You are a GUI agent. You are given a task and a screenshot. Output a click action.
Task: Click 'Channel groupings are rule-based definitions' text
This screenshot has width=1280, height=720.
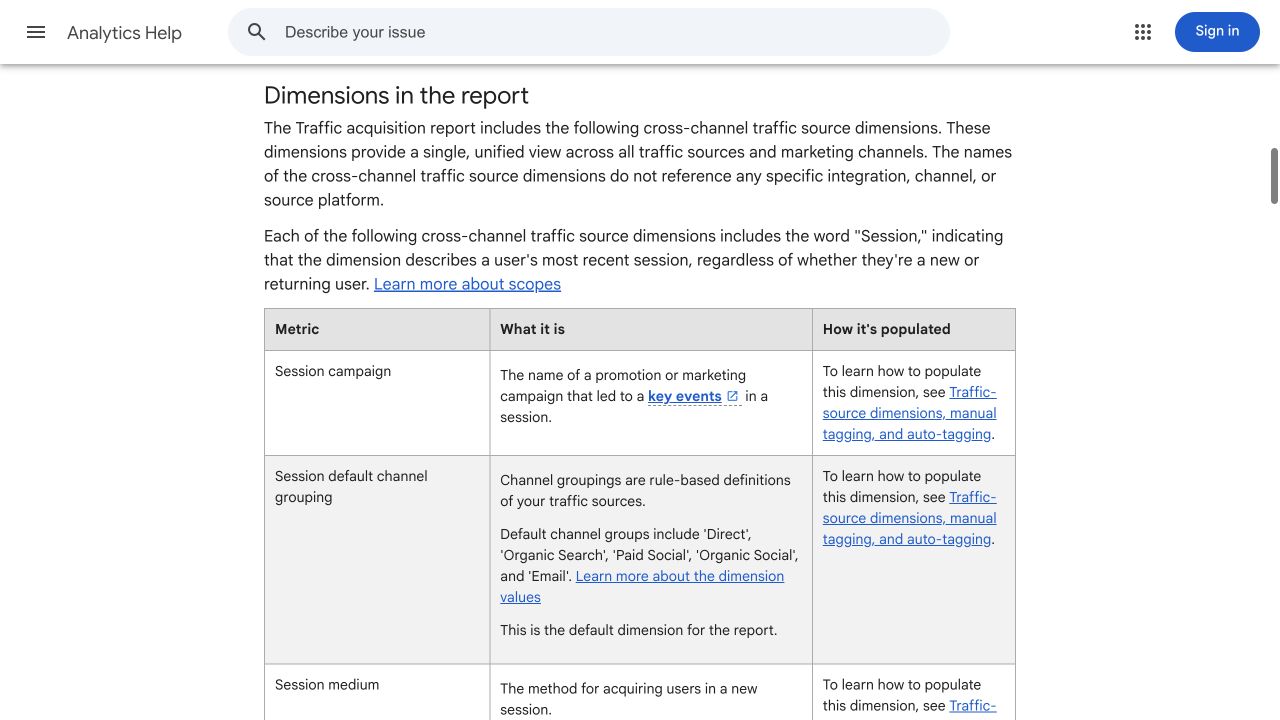(x=645, y=480)
